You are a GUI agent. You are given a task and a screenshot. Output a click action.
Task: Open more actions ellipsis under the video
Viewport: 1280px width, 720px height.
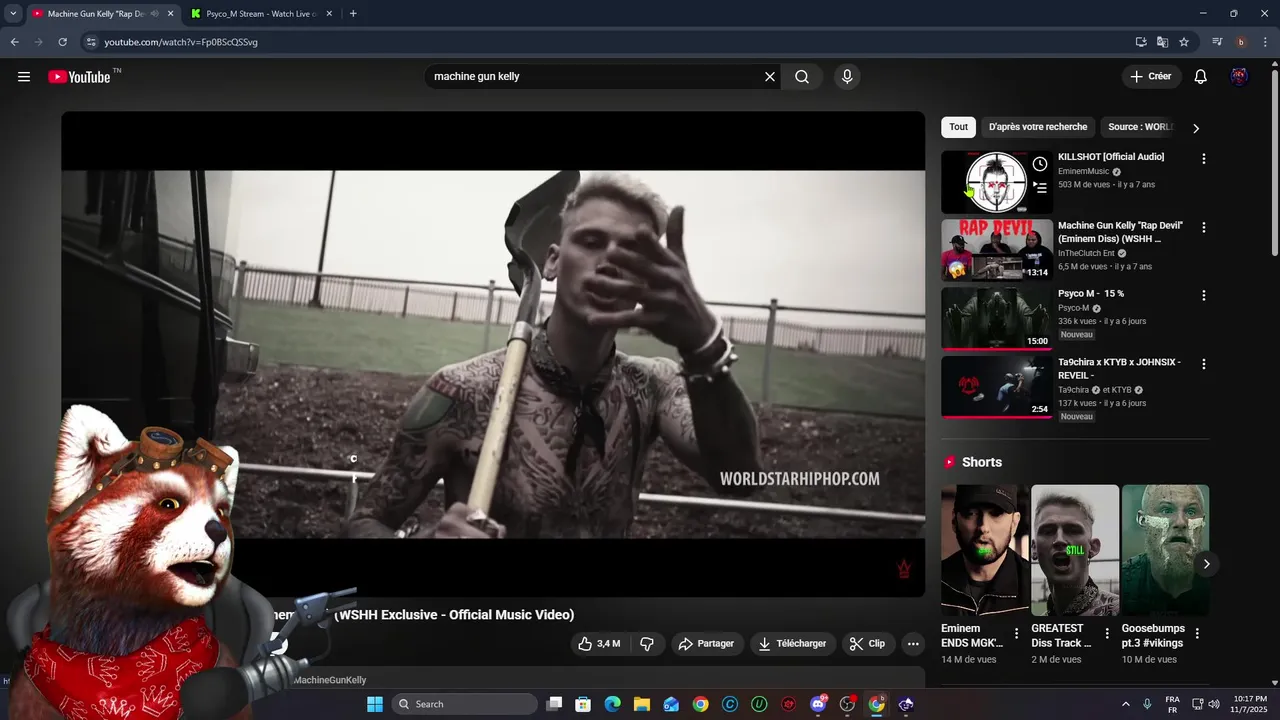click(x=913, y=644)
